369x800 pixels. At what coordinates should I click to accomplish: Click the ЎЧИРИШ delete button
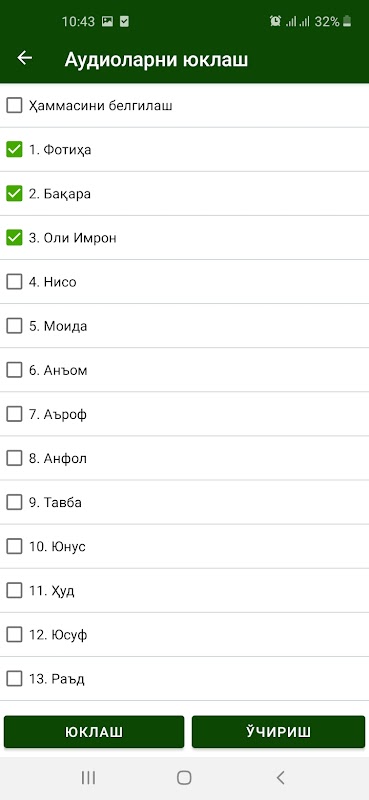coord(279,732)
